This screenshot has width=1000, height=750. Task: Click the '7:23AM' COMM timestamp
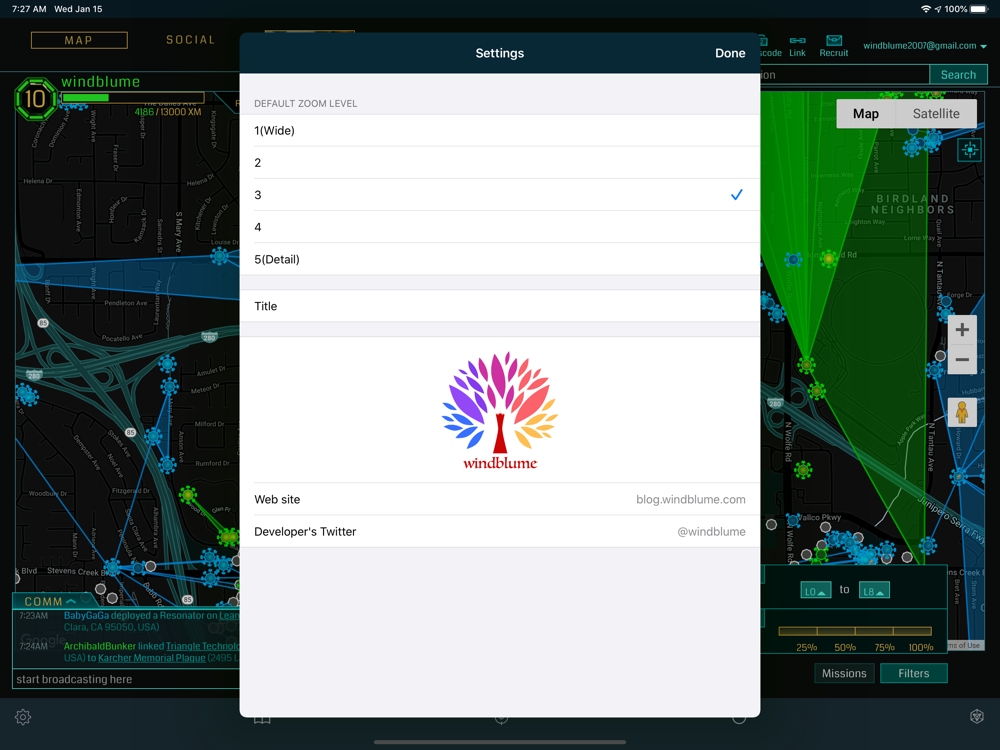[x=33, y=615]
